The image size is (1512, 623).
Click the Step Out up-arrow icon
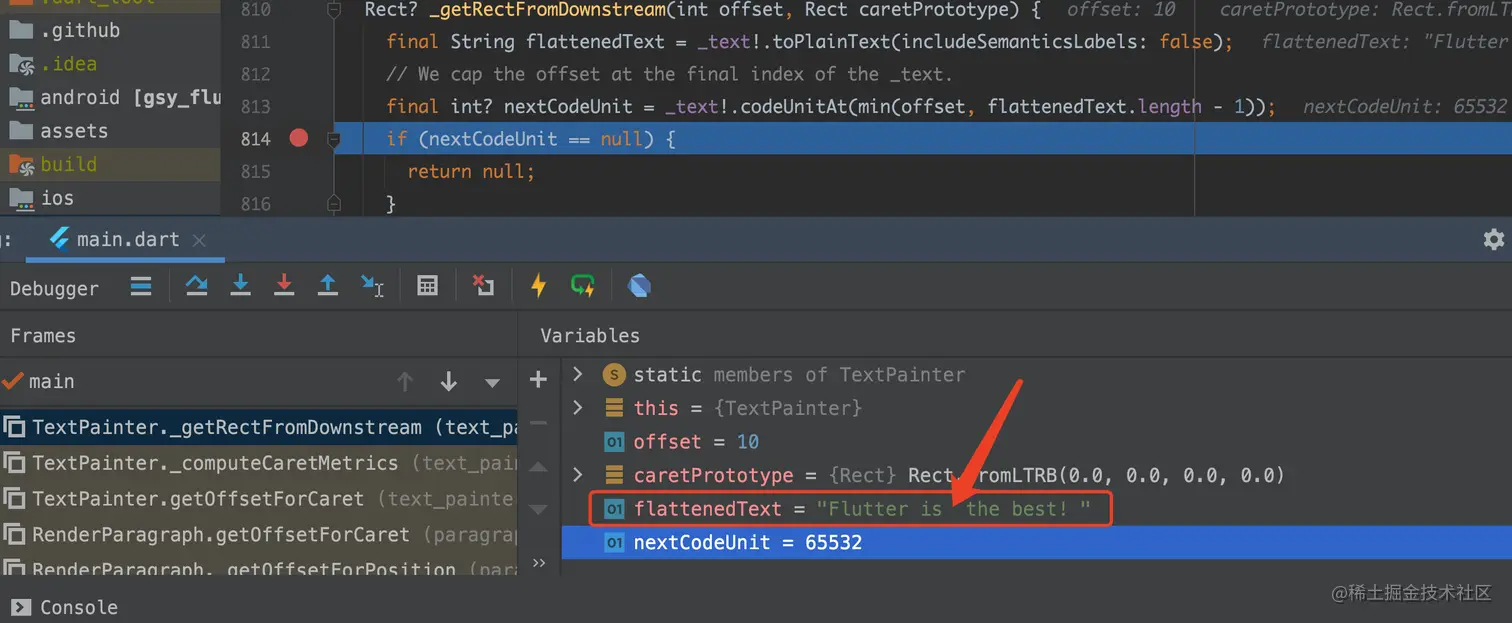tap(327, 286)
